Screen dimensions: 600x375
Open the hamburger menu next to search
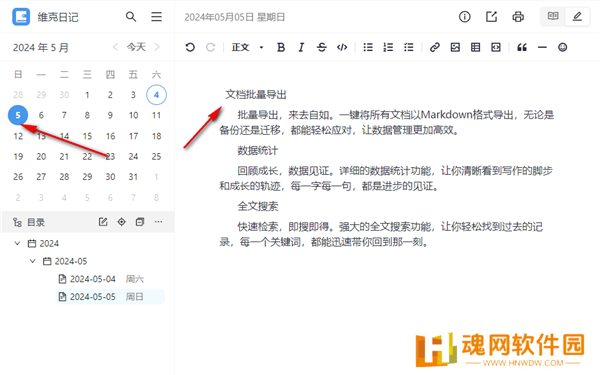click(156, 17)
